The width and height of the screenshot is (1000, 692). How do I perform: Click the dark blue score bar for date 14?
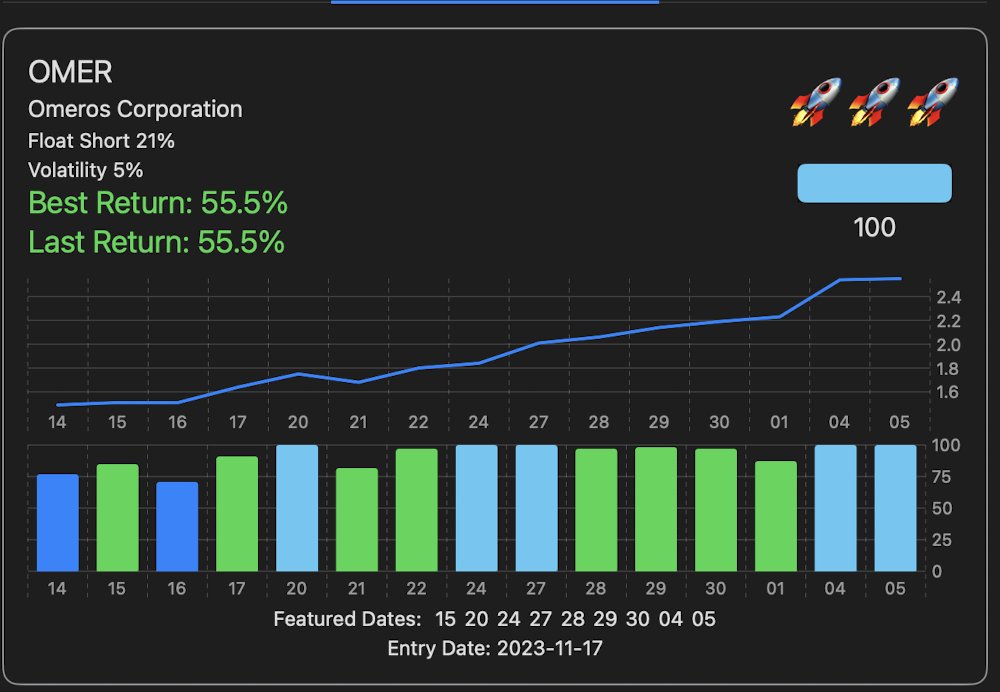tap(57, 522)
